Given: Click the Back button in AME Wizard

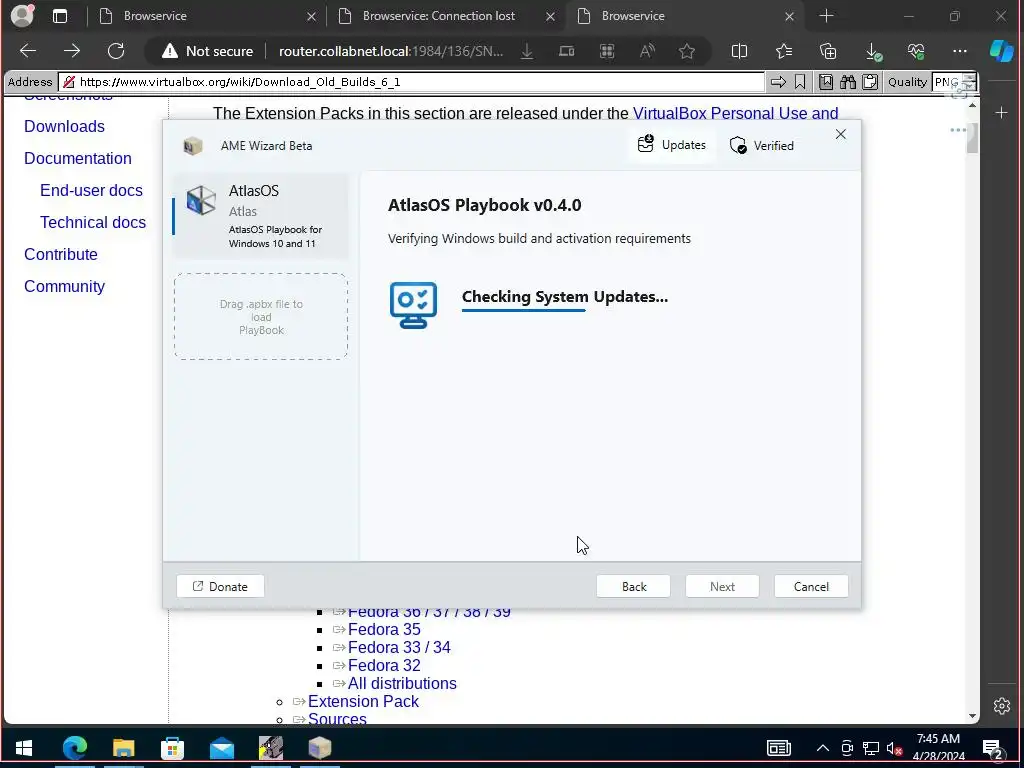Looking at the screenshot, I should pos(633,586).
